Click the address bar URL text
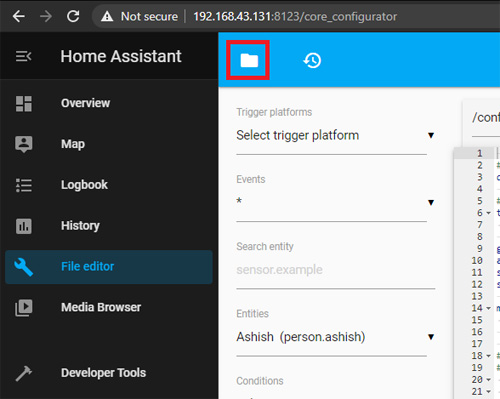Image resolution: width=500 pixels, height=399 pixels. point(295,16)
